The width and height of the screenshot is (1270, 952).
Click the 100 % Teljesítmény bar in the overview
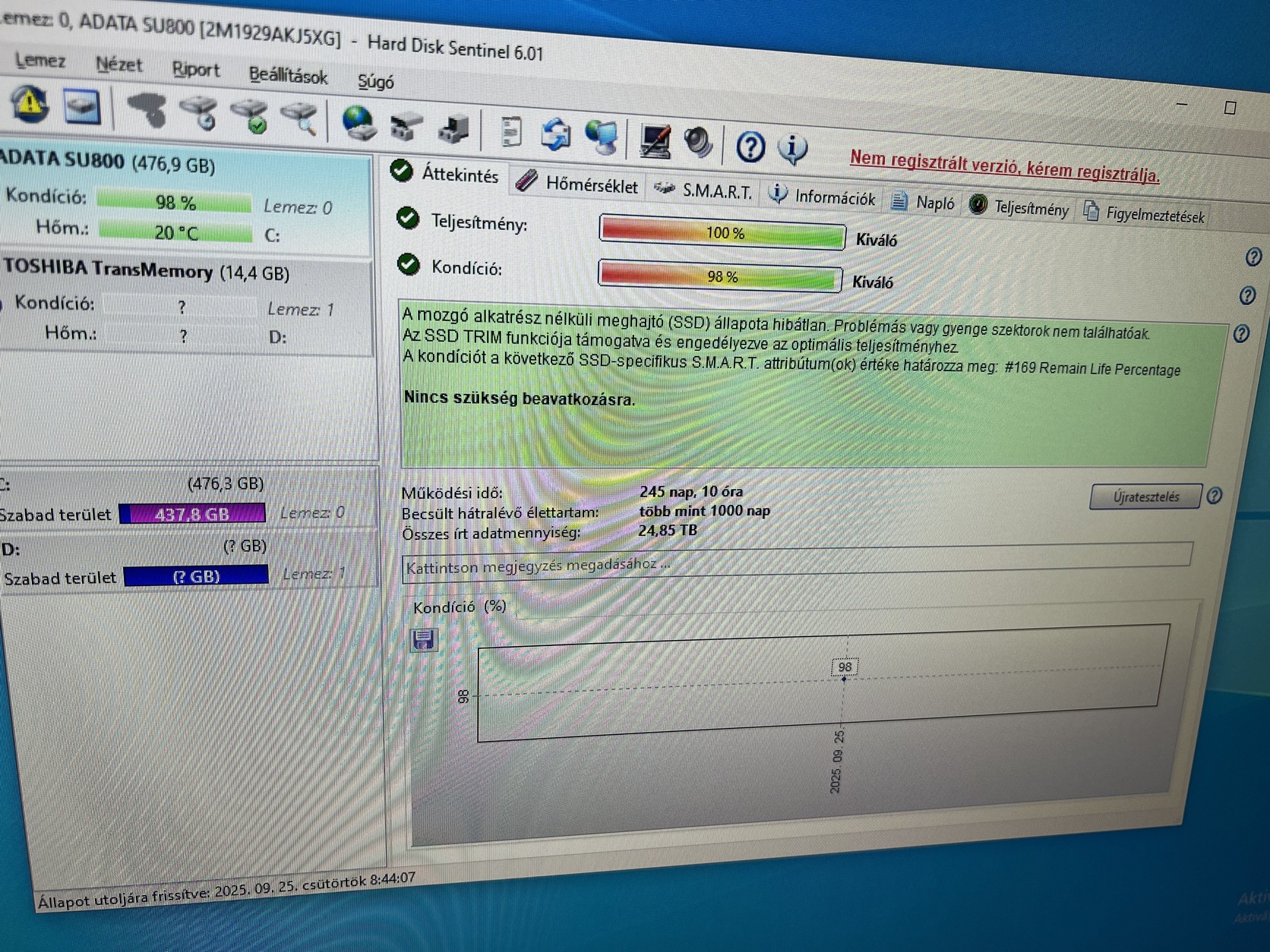[x=722, y=232]
